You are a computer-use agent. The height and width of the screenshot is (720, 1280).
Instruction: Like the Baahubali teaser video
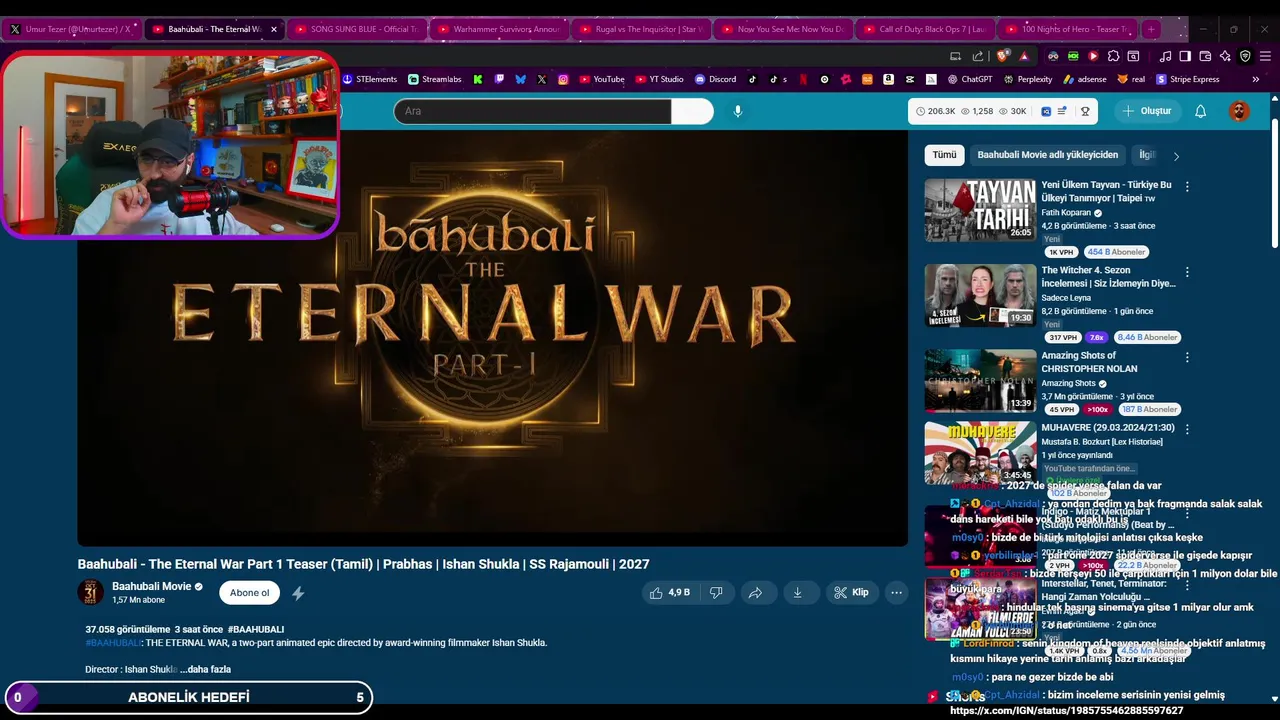pyautogui.click(x=669, y=592)
